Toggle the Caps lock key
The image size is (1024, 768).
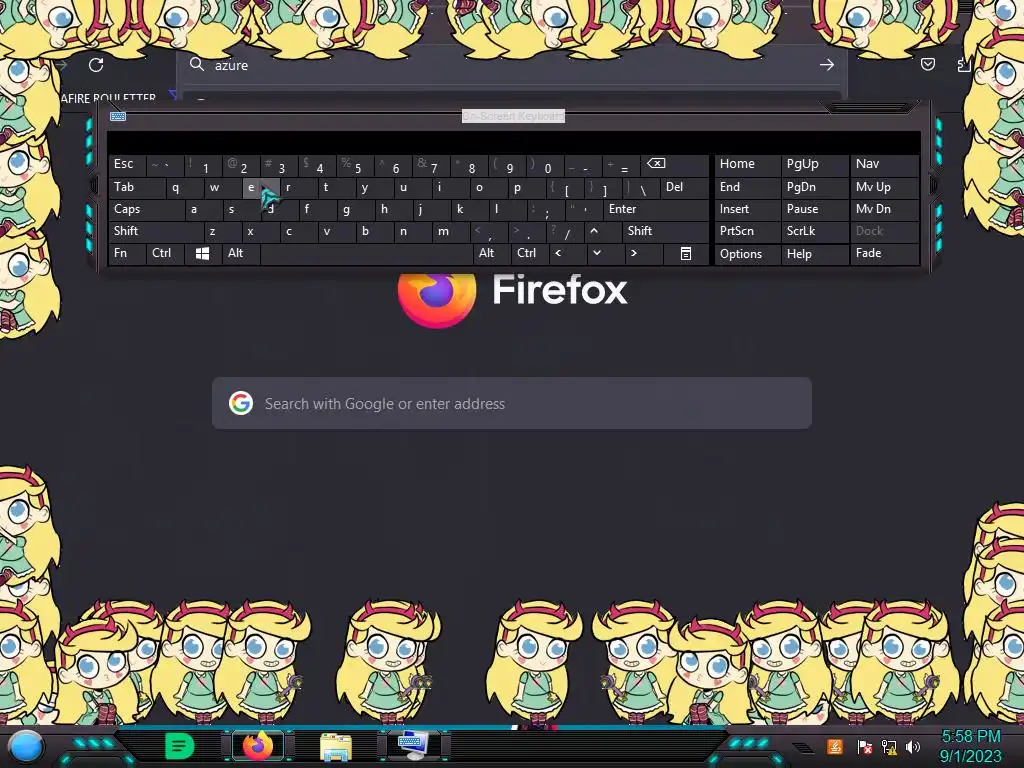click(146, 209)
